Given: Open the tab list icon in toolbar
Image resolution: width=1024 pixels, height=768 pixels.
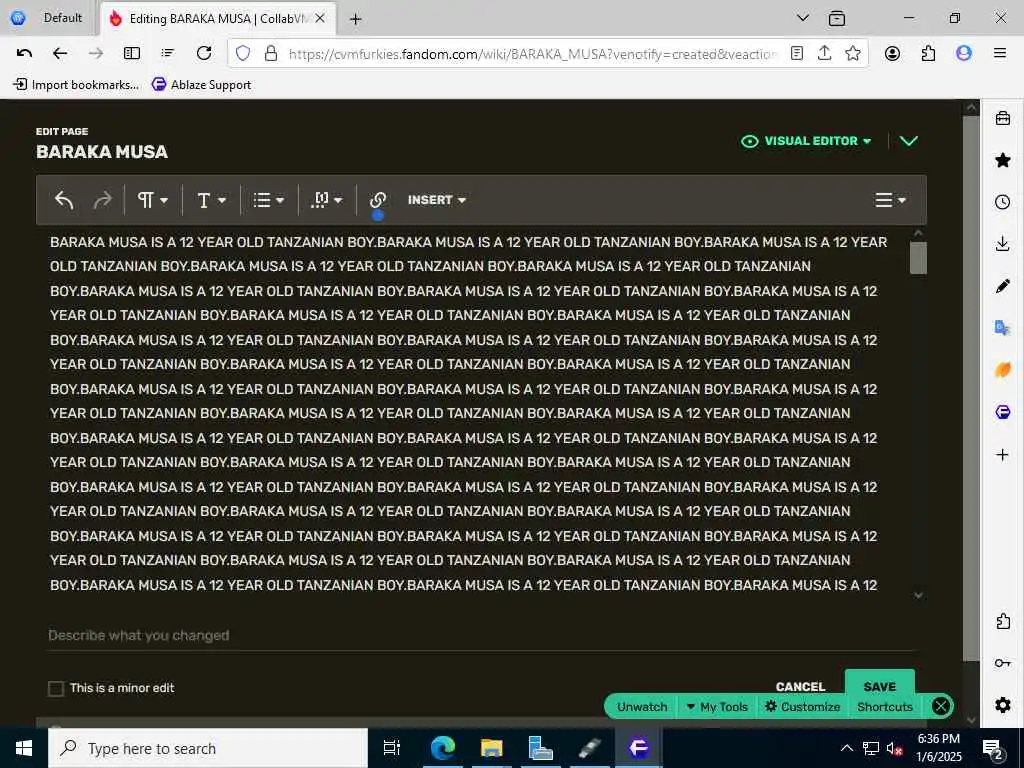Looking at the screenshot, I should tap(168, 54).
